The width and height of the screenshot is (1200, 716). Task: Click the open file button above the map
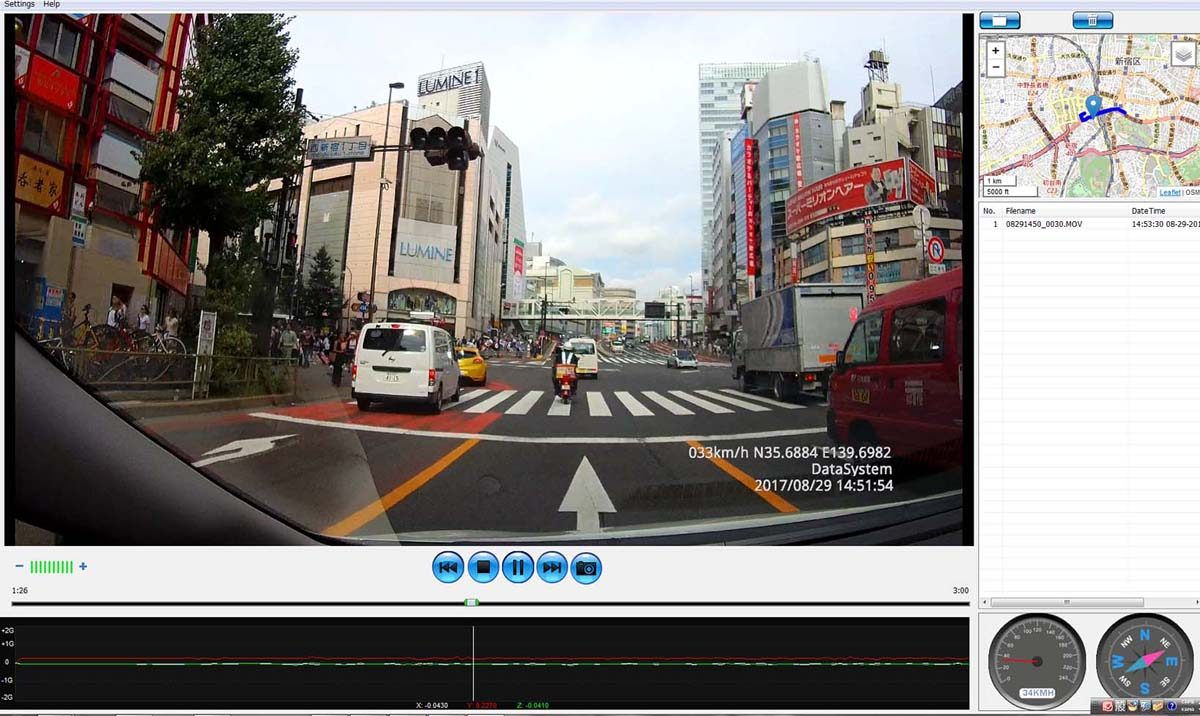point(999,20)
